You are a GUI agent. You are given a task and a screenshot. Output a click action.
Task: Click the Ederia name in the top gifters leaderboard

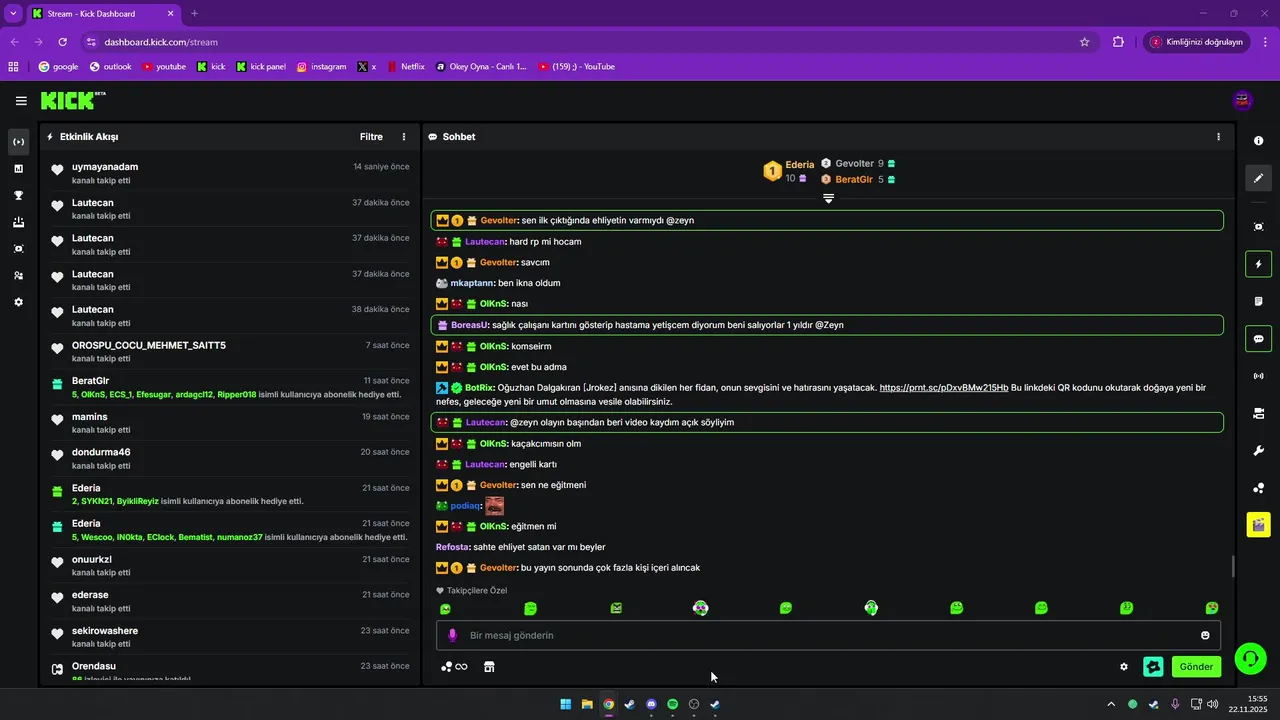pos(800,165)
